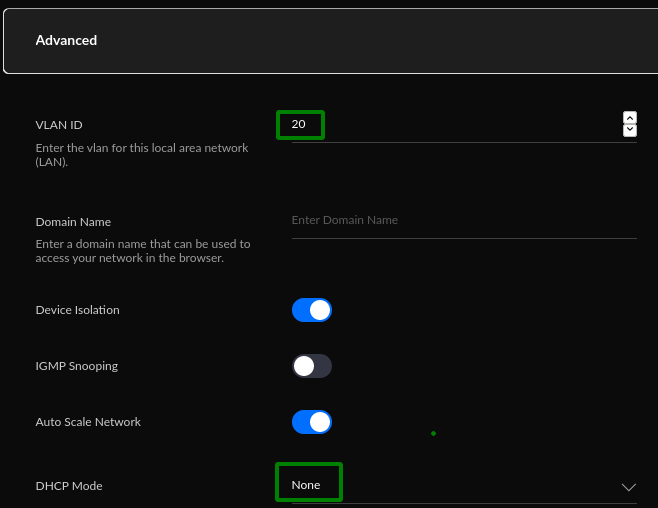Click the Device Isolation label
Viewport: 658px width, 508px height.
coord(77,310)
